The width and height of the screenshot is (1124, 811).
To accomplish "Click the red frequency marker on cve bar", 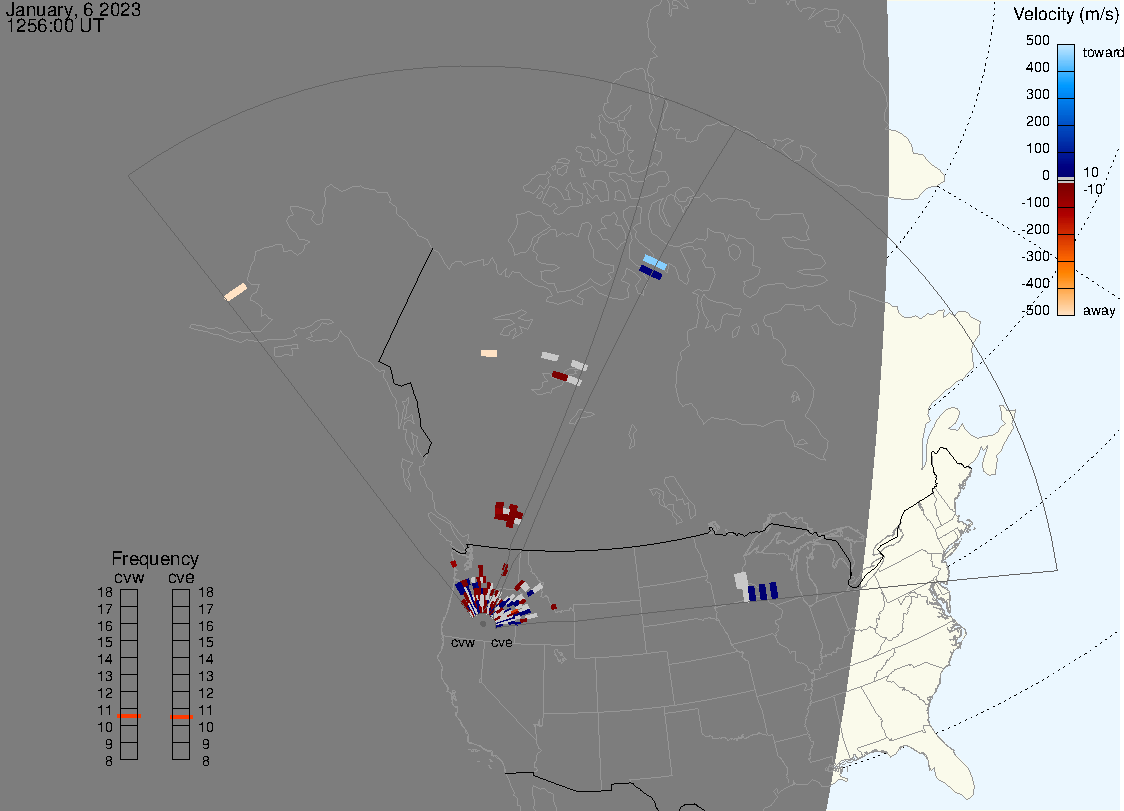I will coord(181,716).
